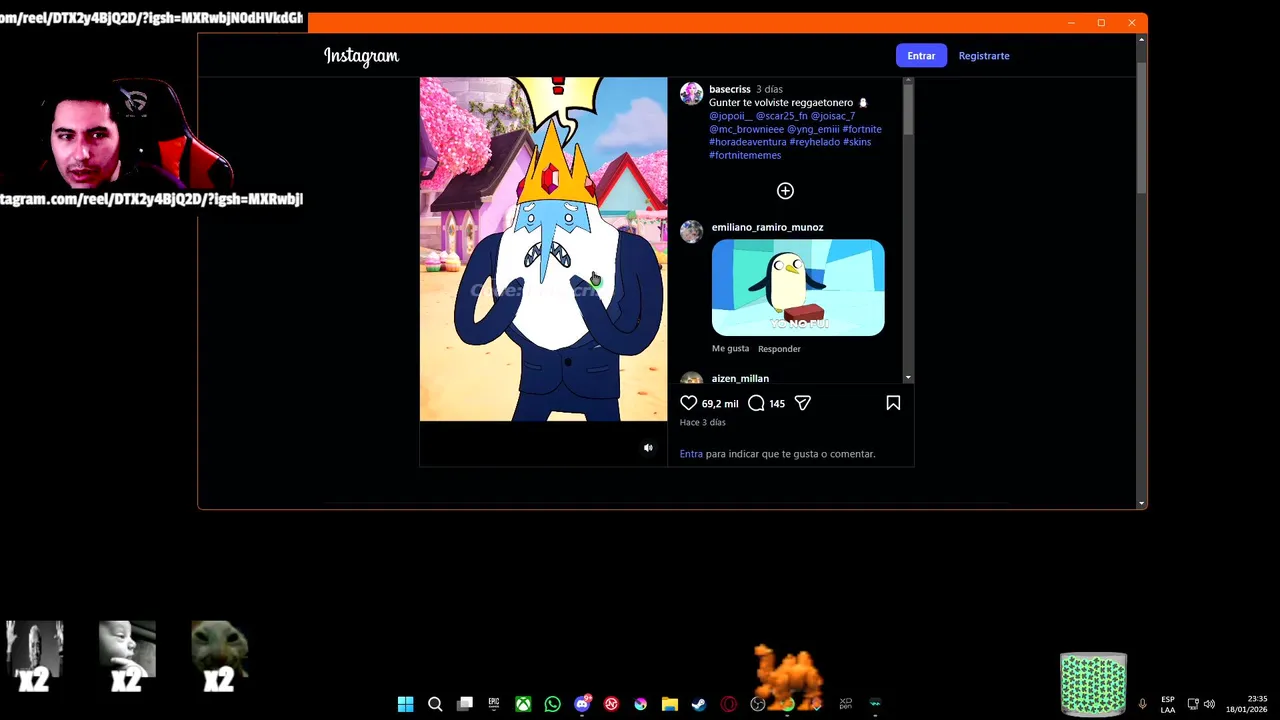Click the page scroll down arrow
This screenshot has width=1280, height=720.
point(1142,502)
